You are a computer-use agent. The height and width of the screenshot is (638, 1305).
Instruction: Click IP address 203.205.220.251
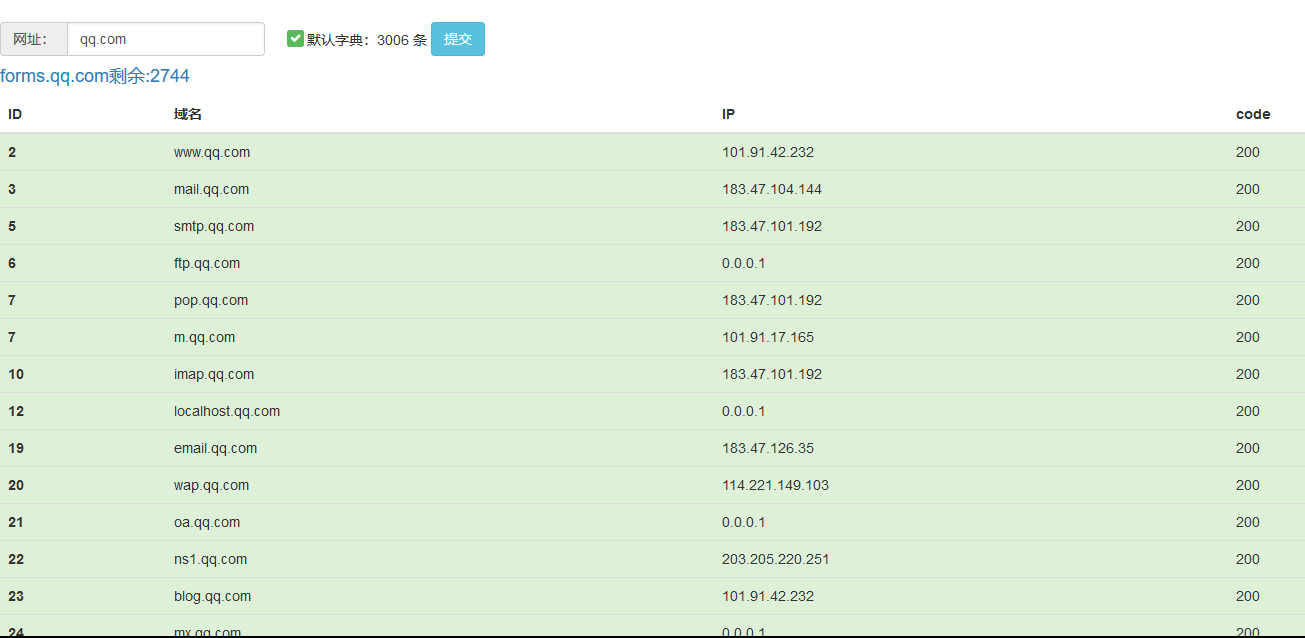[775, 559]
